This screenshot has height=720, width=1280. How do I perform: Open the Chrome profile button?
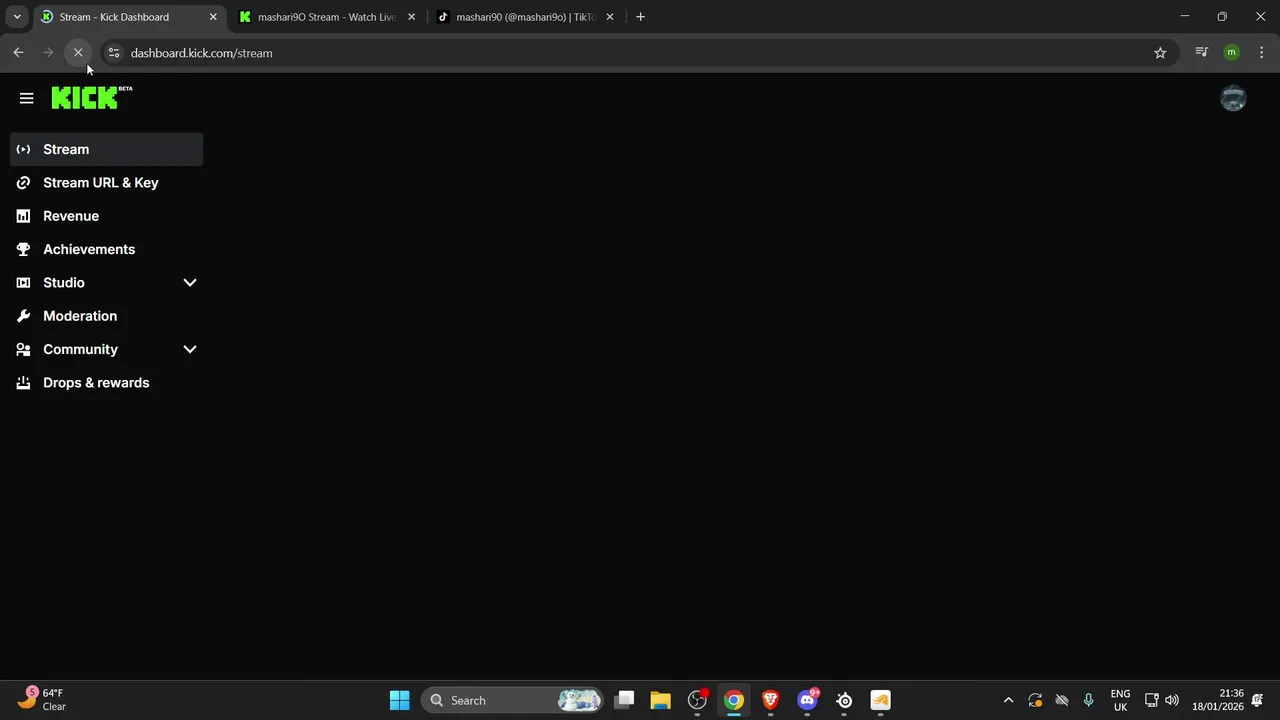[1231, 53]
